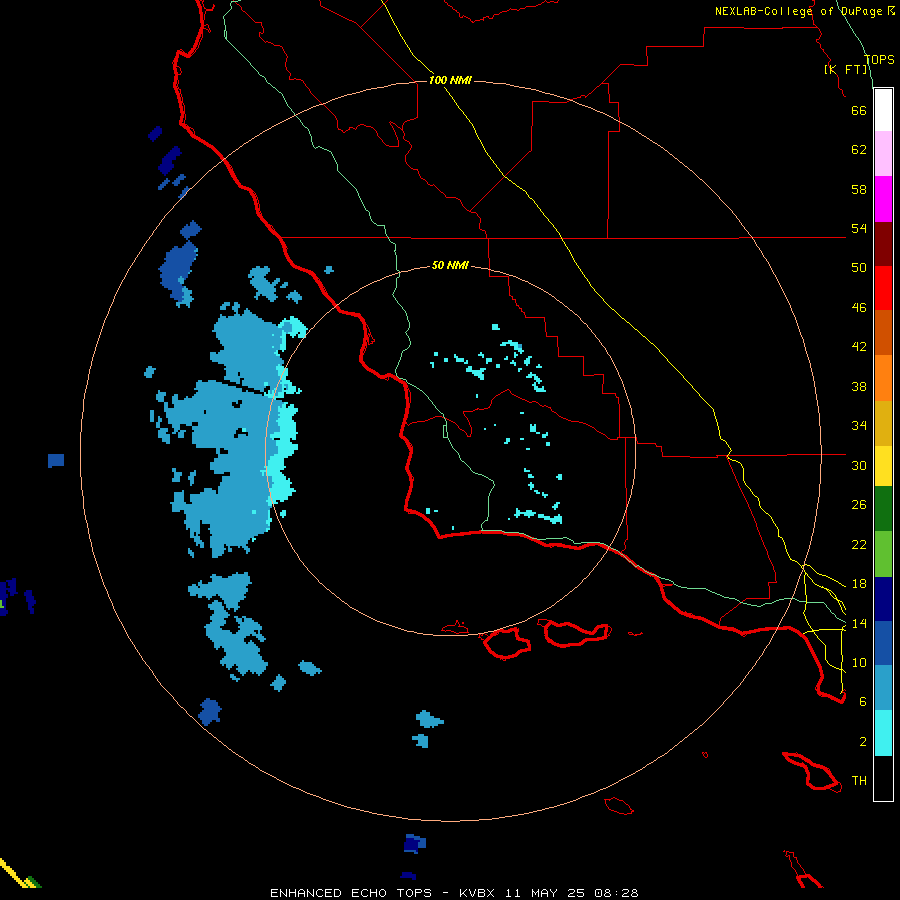This screenshot has height=900, width=900.
Task: Click the "54" legend value
Action: 859,228
